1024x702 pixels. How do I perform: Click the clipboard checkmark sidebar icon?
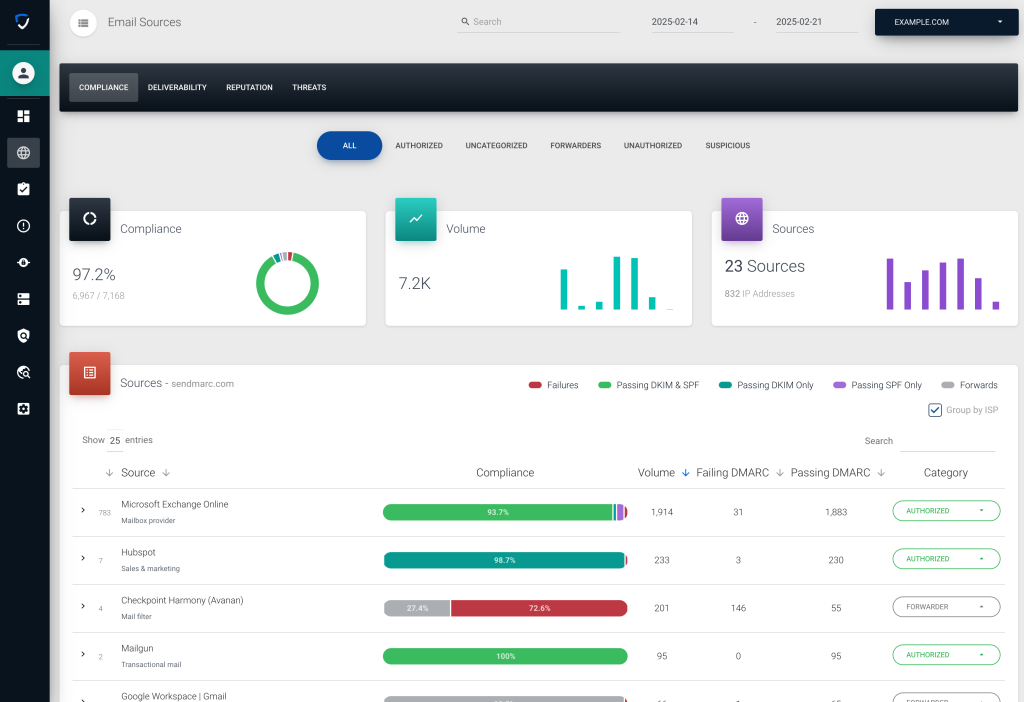point(24,189)
